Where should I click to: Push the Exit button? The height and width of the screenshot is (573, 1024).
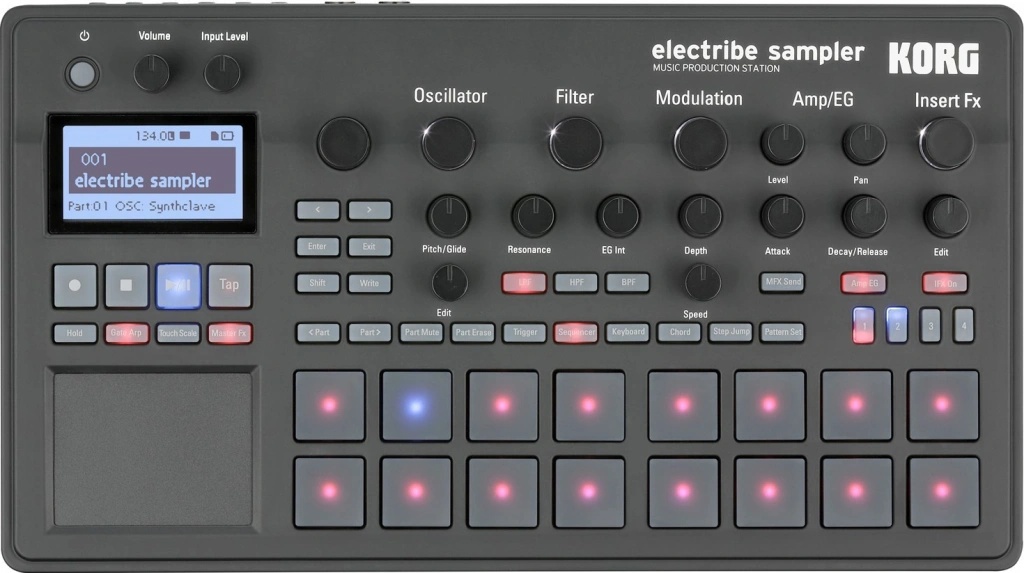coord(370,247)
